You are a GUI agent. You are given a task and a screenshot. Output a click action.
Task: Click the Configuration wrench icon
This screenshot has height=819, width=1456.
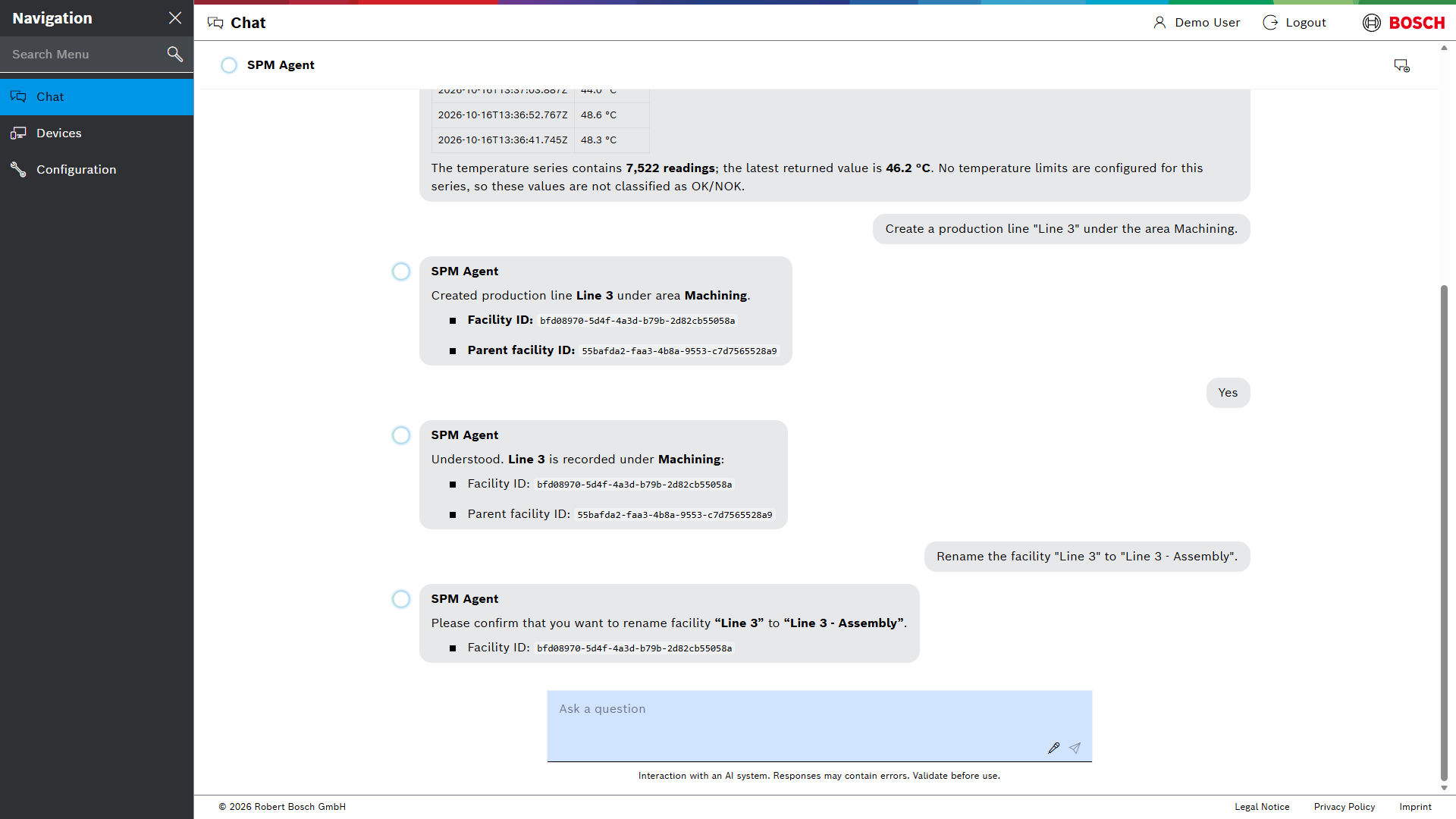coord(18,170)
